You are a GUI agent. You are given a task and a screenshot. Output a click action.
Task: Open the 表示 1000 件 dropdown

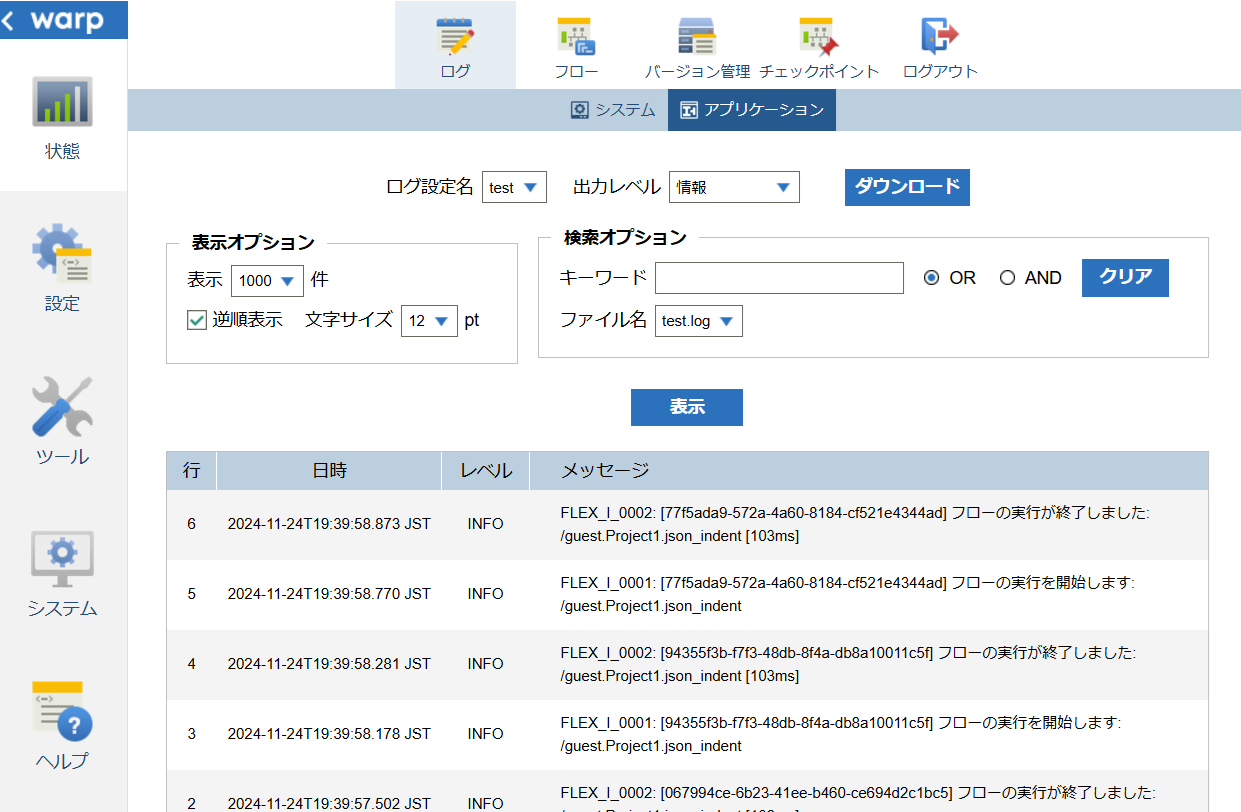pos(267,281)
